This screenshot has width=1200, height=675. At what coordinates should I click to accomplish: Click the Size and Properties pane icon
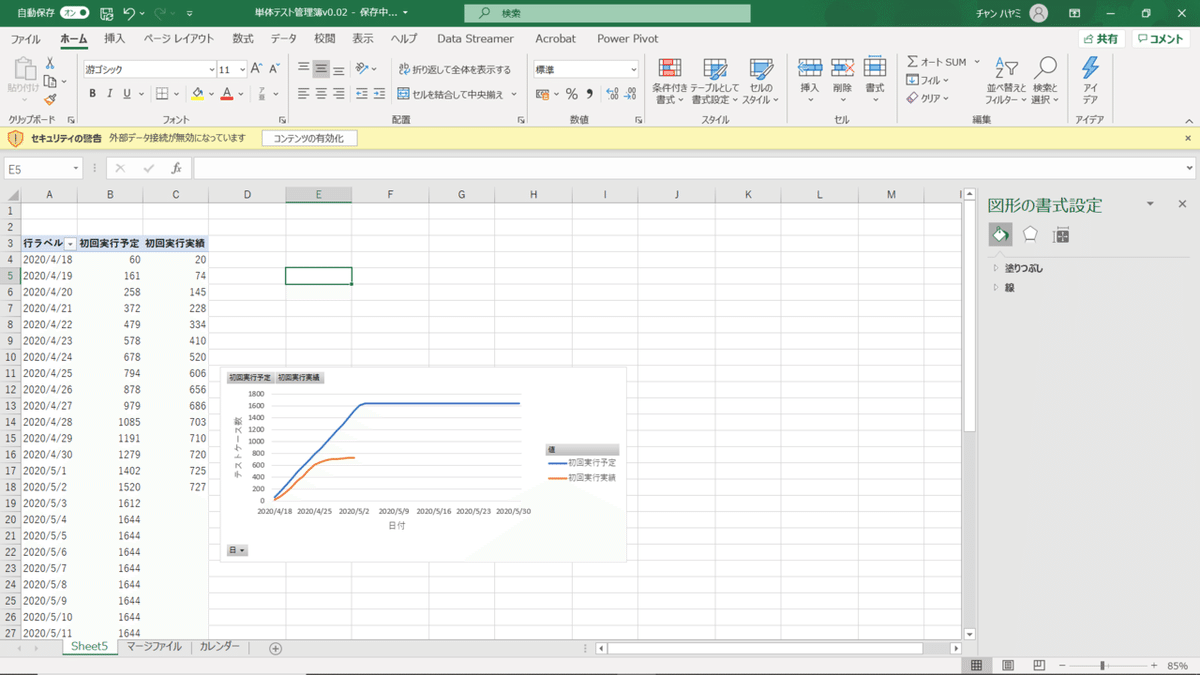(x=1061, y=234)
